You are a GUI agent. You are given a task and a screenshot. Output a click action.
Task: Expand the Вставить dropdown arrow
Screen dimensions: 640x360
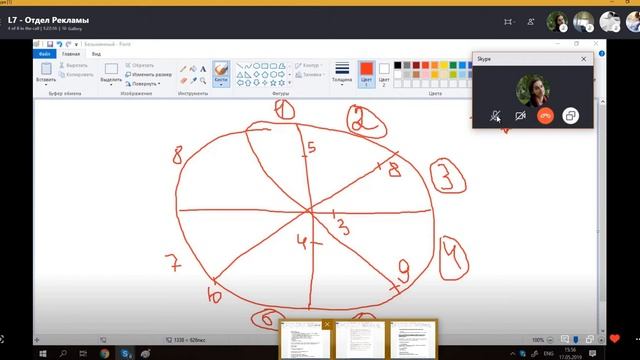tap(46, 84)
